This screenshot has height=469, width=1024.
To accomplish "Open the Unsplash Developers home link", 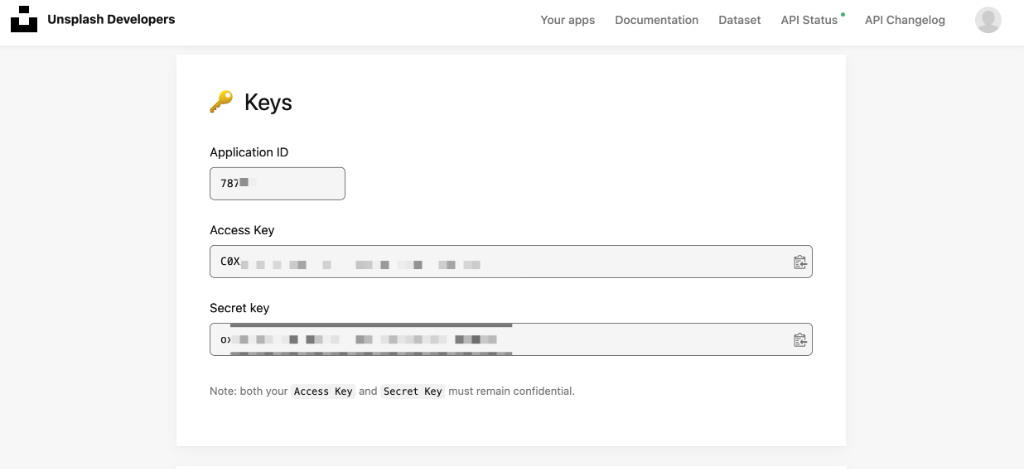I will point(111,20).
